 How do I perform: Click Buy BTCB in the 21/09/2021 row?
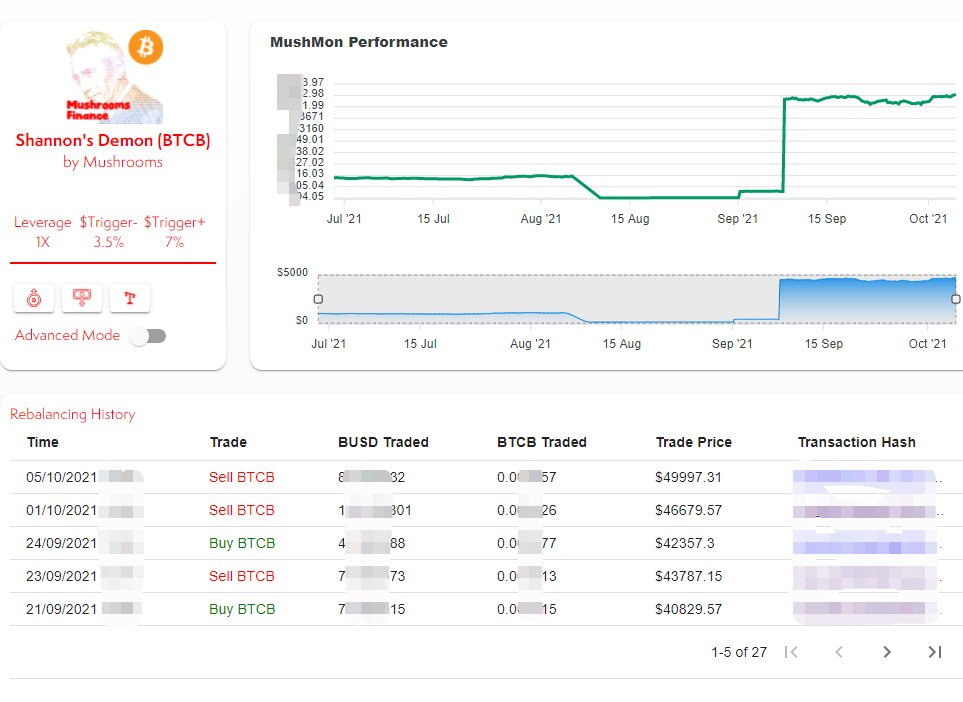(x=242, y=609)
